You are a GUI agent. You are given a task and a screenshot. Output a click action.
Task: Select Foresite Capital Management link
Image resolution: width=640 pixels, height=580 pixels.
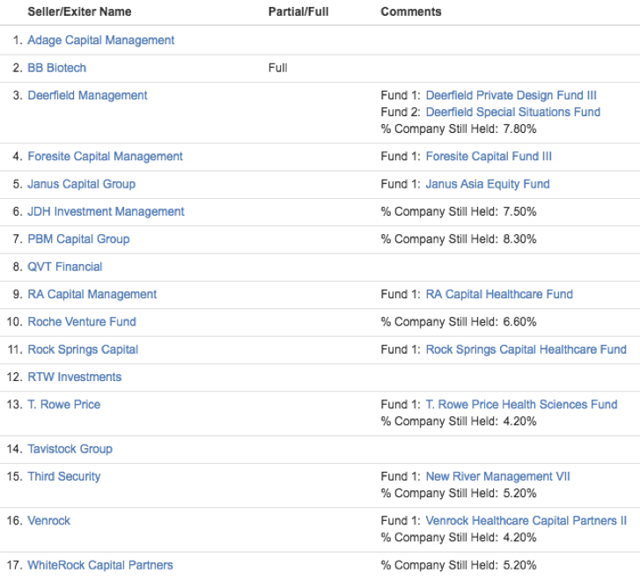tap(105, 156)
